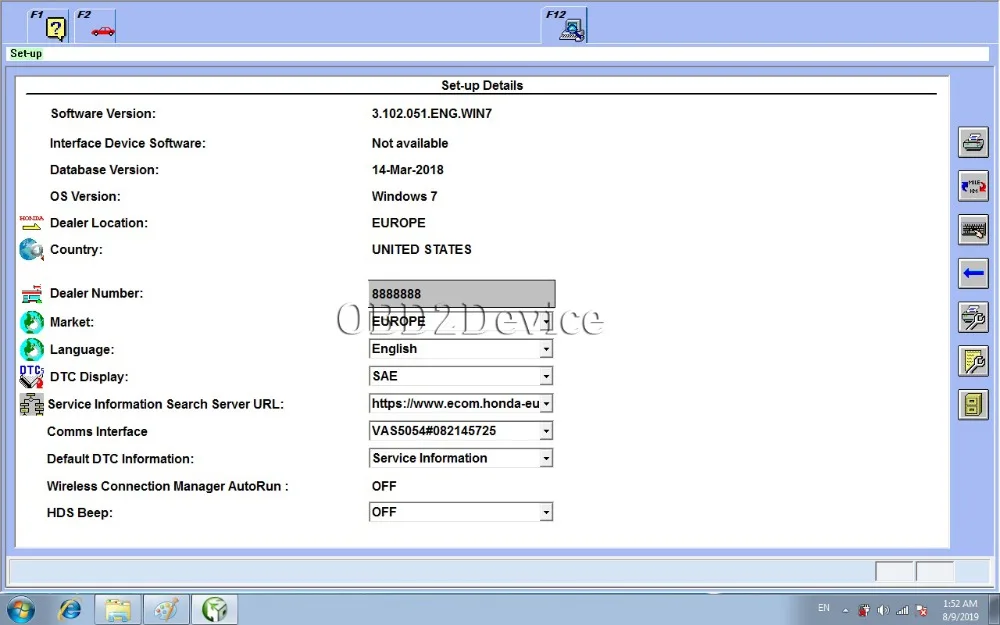Click the globe icon beside Language
Viewport: 1000px width, 625px height.
31,349
